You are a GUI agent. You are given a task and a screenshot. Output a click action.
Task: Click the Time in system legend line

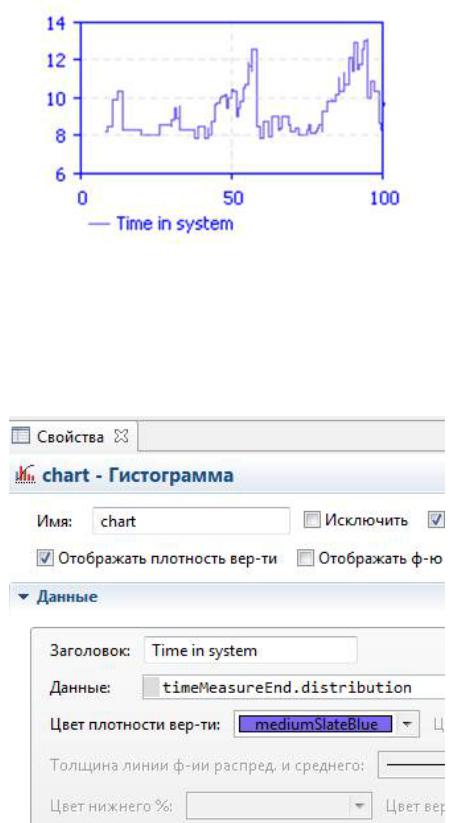[x=99, y=224]
